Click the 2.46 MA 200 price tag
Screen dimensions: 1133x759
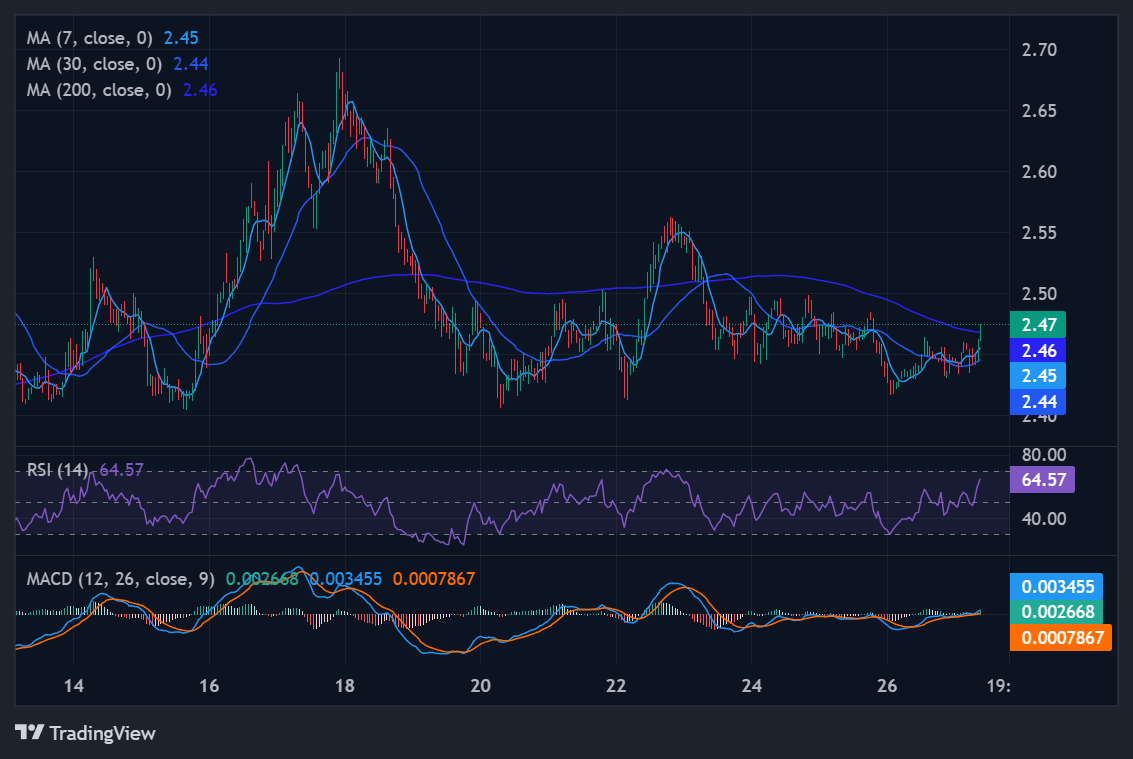[1037, 350]
